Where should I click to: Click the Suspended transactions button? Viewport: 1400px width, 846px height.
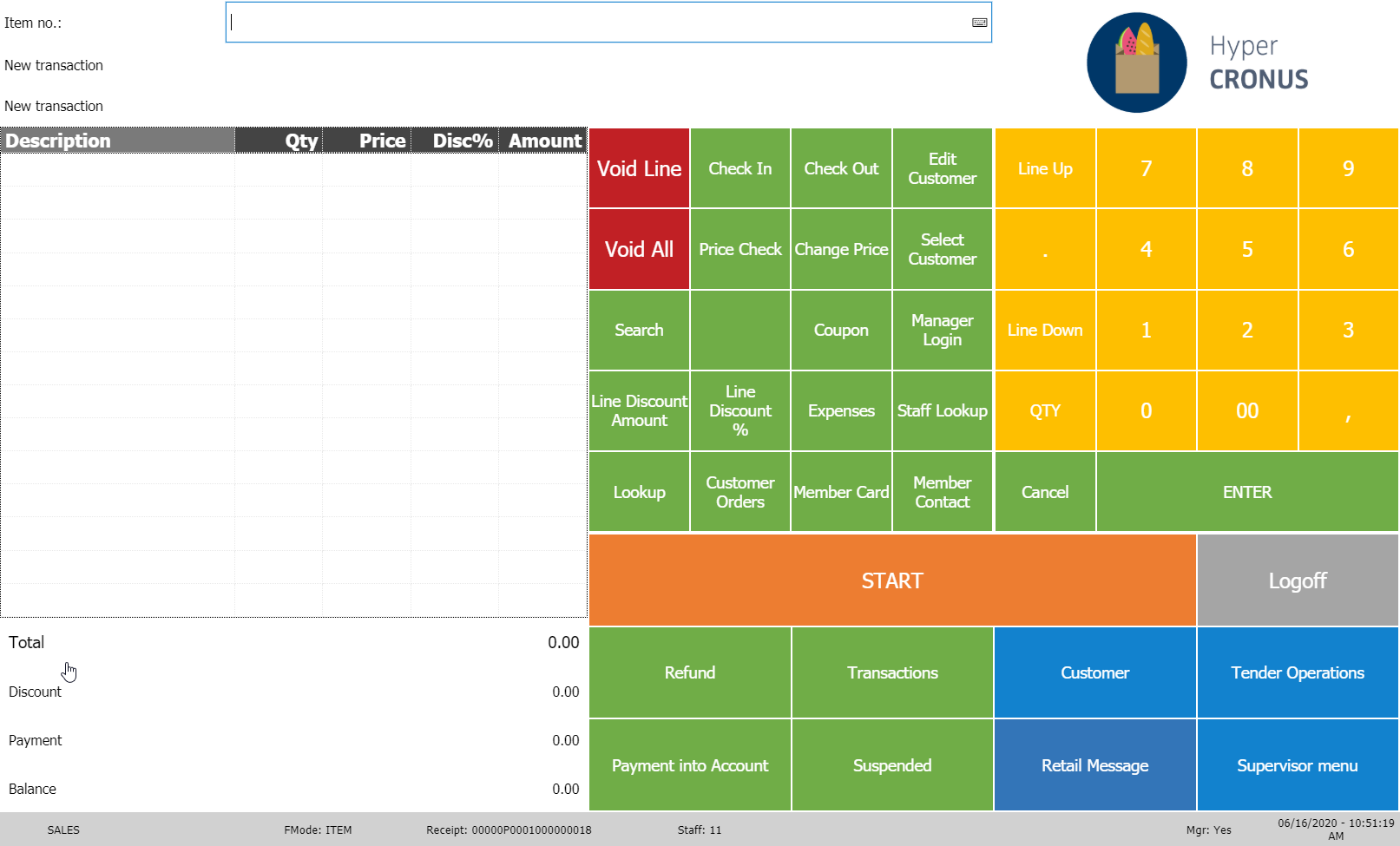pos(892,765)
